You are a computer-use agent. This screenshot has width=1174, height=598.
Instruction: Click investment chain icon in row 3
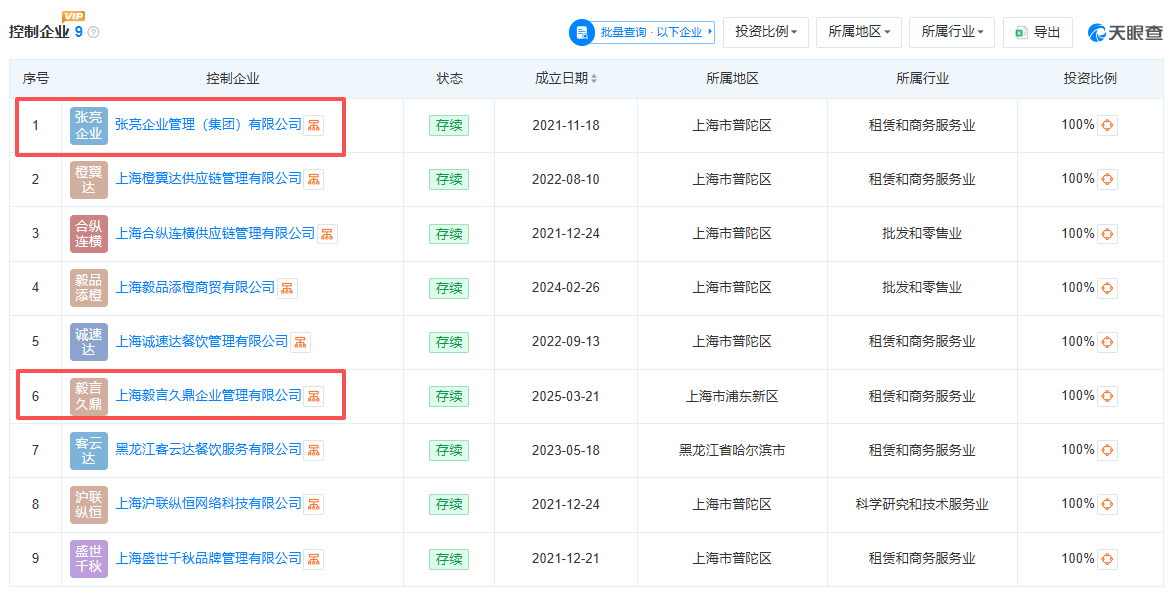(1107, 234)
